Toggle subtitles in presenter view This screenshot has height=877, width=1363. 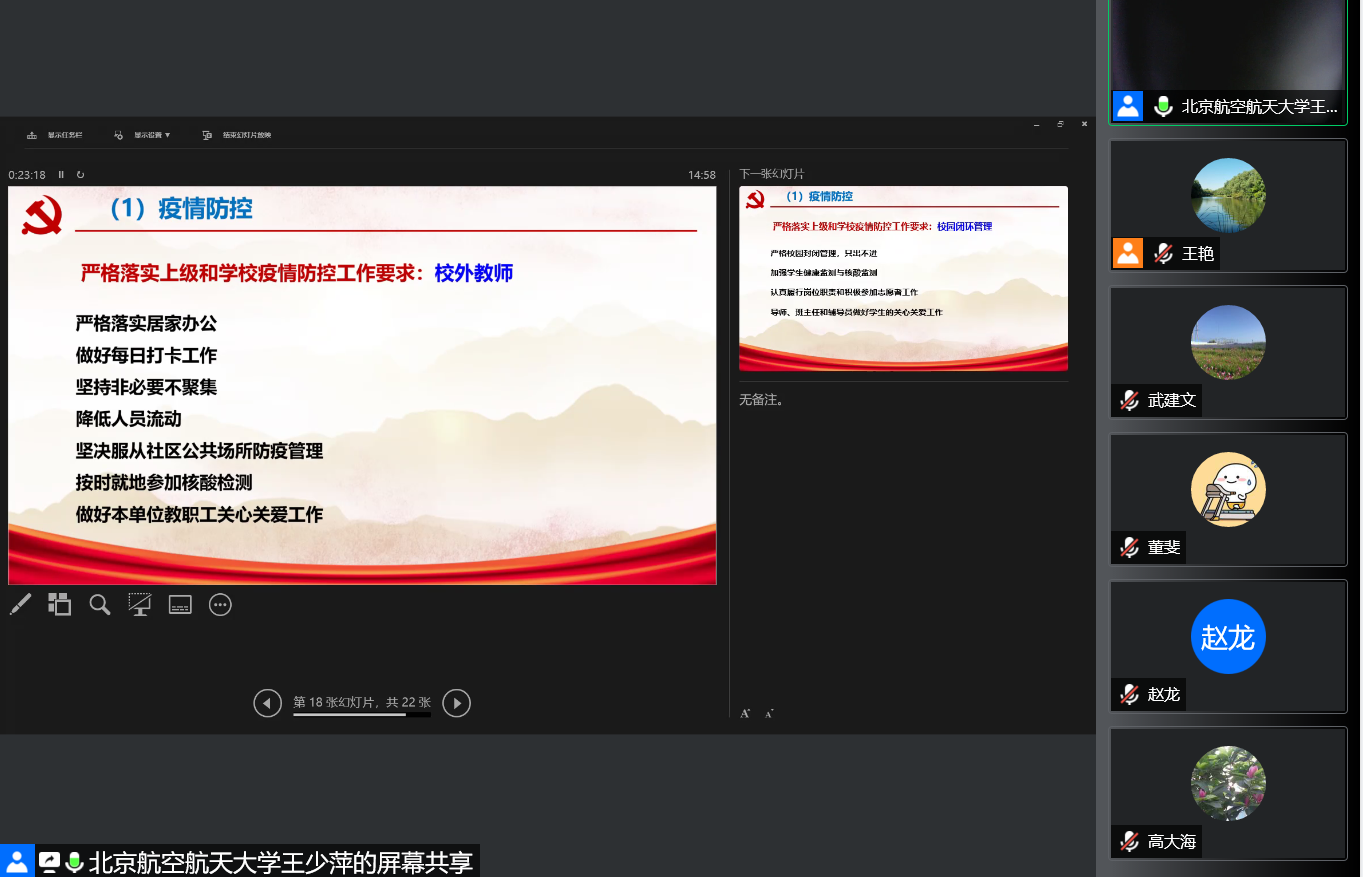tap(180, 604)
